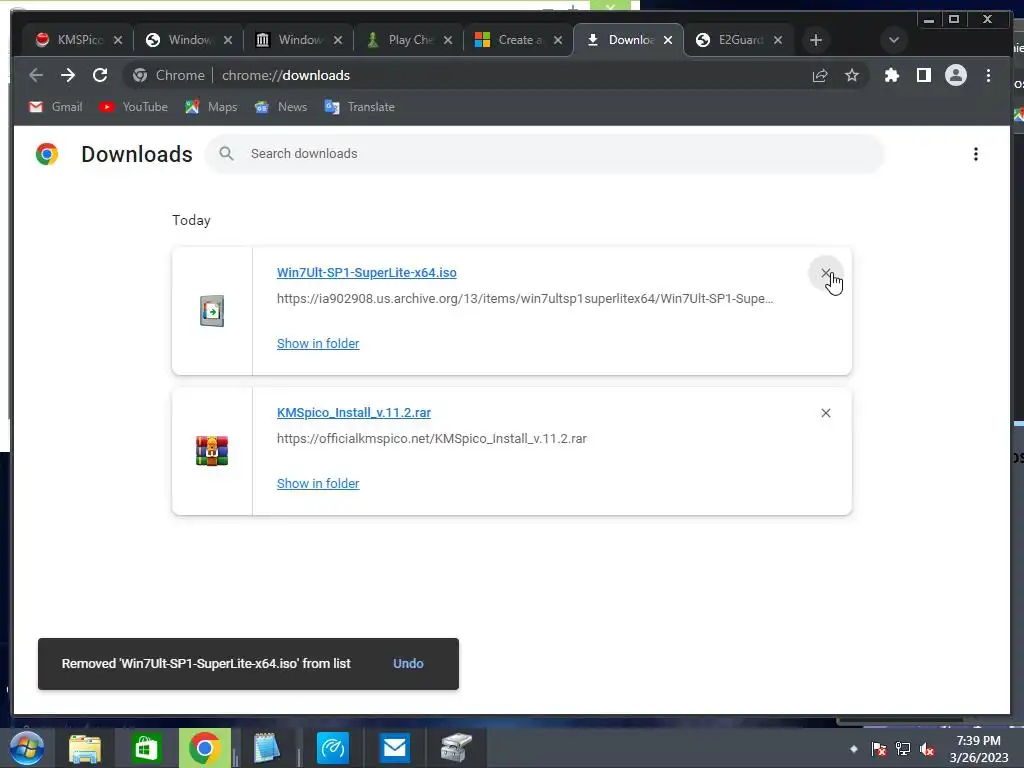Open a new tab with plus button
This screenshot has height=768, width=1024.
pyautogui.click(x=816, y=40)
